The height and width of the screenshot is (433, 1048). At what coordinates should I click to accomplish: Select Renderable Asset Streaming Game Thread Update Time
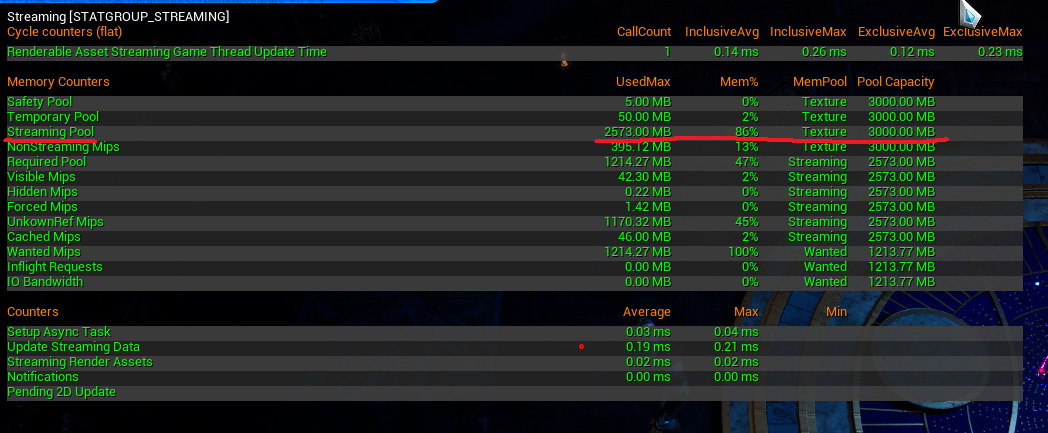167,51
